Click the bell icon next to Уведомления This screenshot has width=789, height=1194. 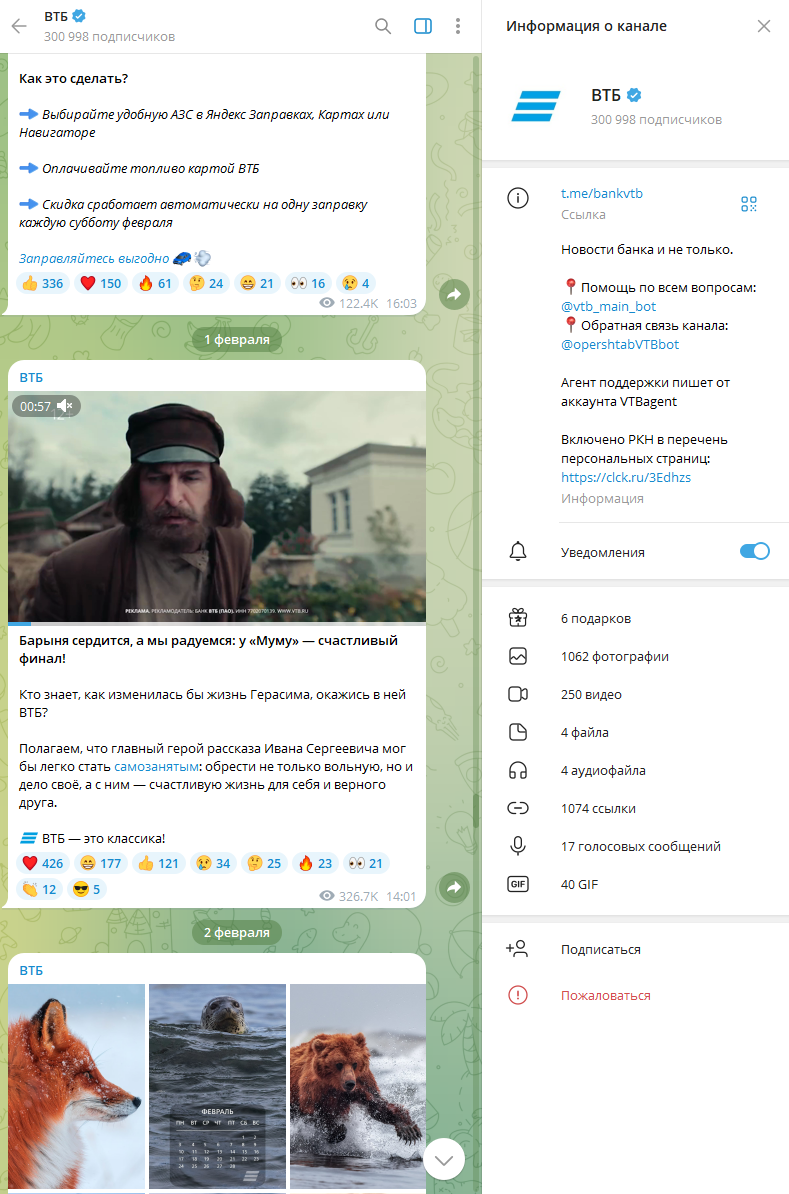tap(518, 551)
